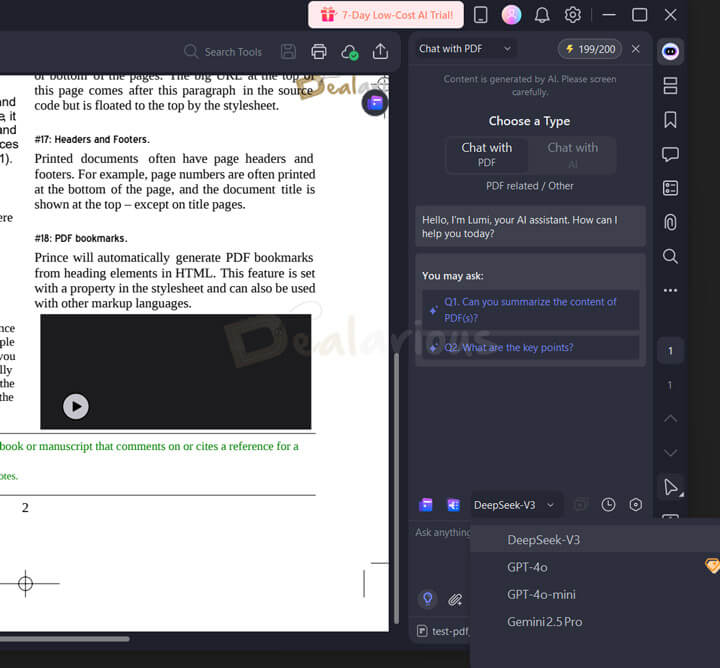This screenshot has height=668, width=720.
Task: Expand the Chat with PDF dropdown
Action: [465, 49]
